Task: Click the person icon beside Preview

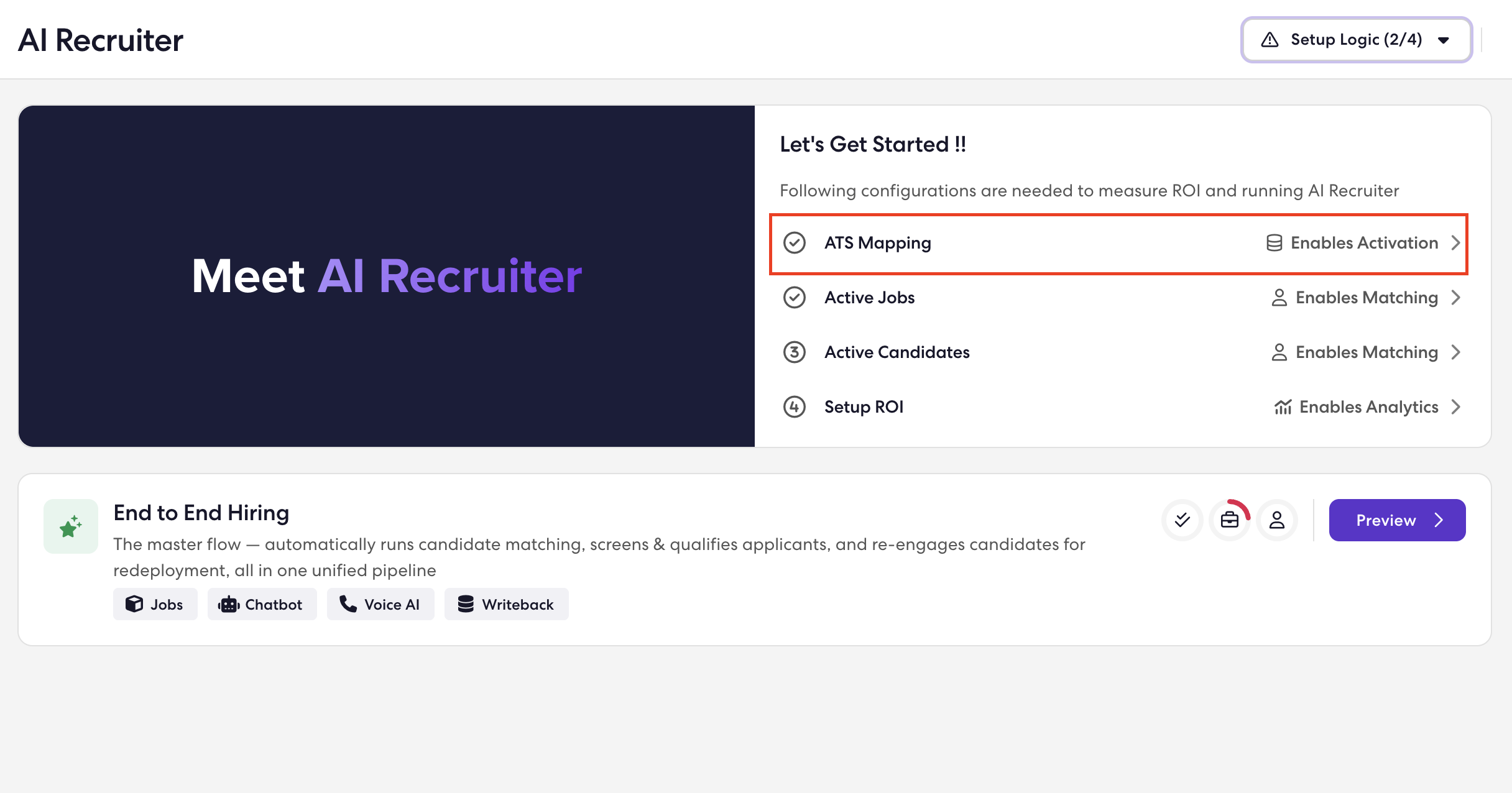Action: pyautogui.click(x=1277, y=520)
